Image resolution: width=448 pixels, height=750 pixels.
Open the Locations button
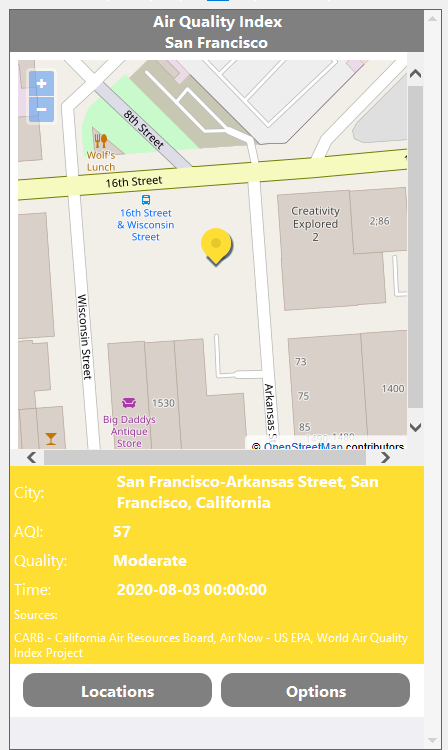coord(117,690)
